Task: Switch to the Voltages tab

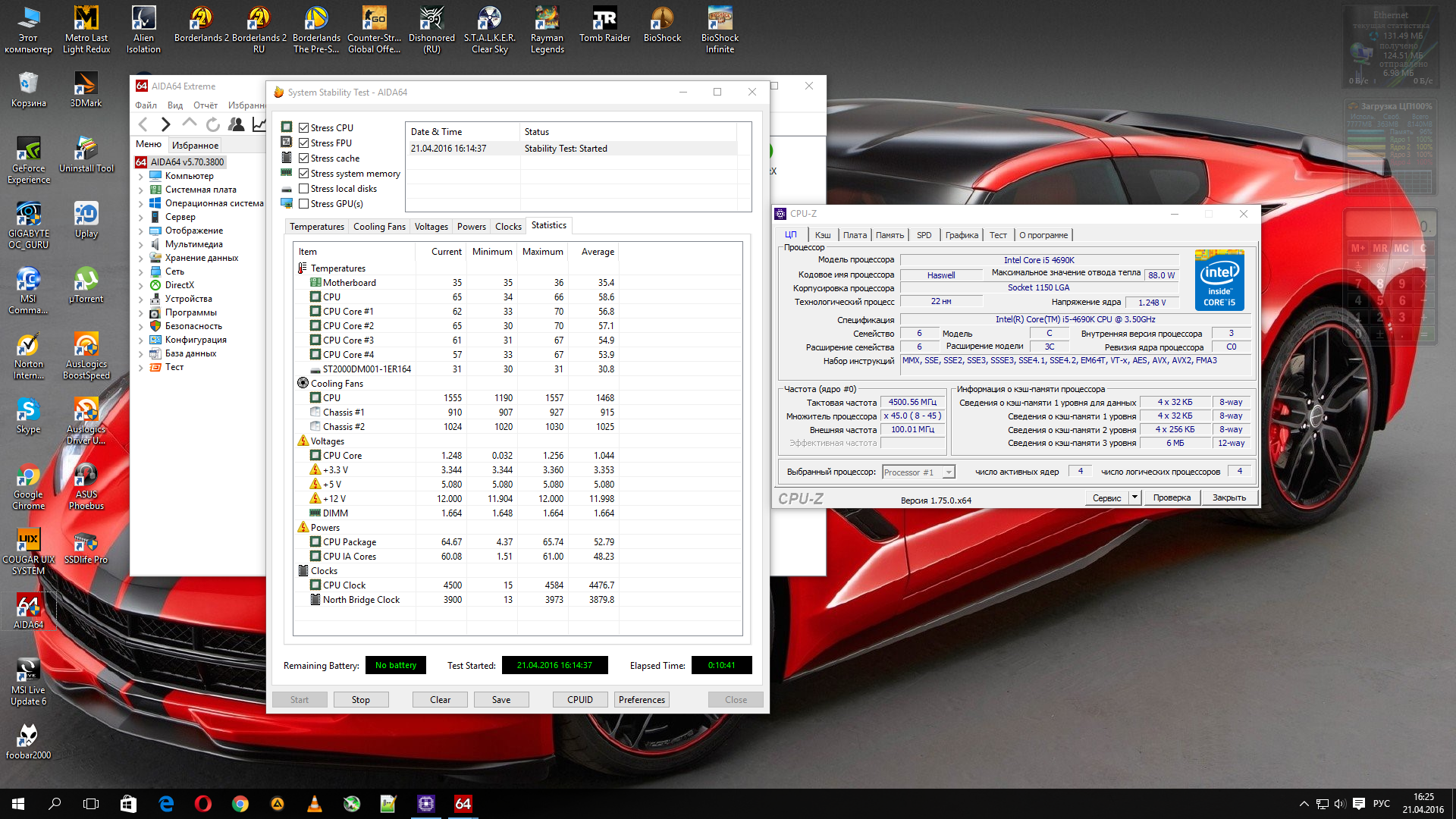Action: tap(431, 227)
